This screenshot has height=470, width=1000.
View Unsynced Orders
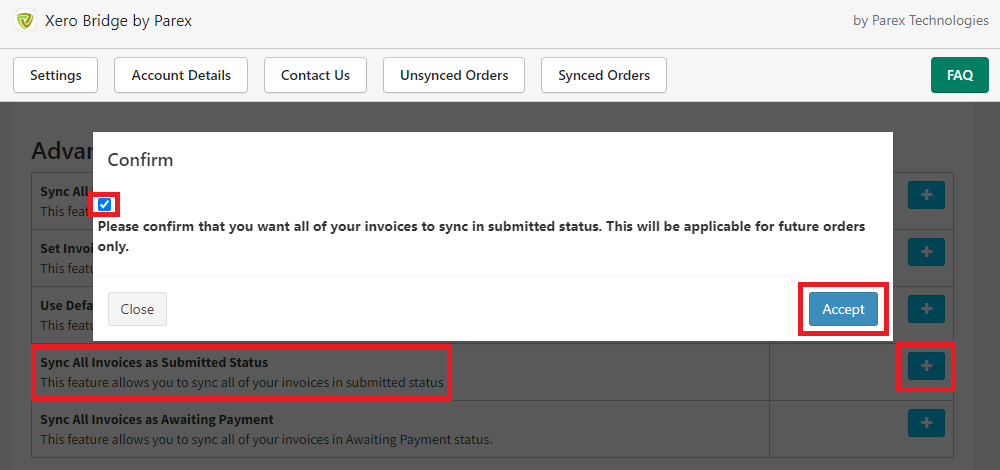(x=454, y=75)
